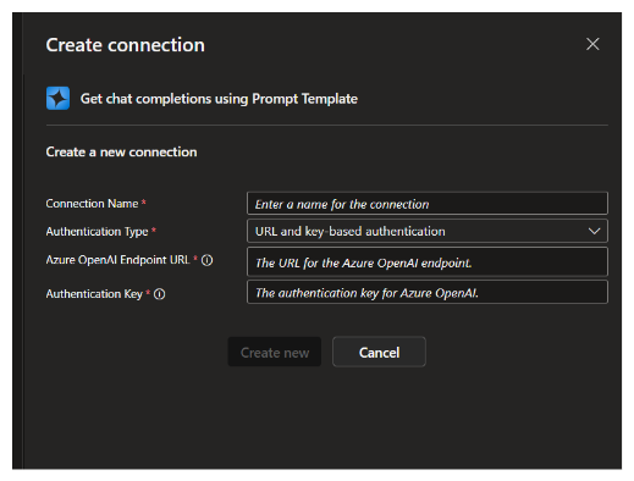Image resolution: width=634 pixels, height=481 pixels.
Task: Click the blue sparkle Prompt Template icon
Action: [58, 98]
